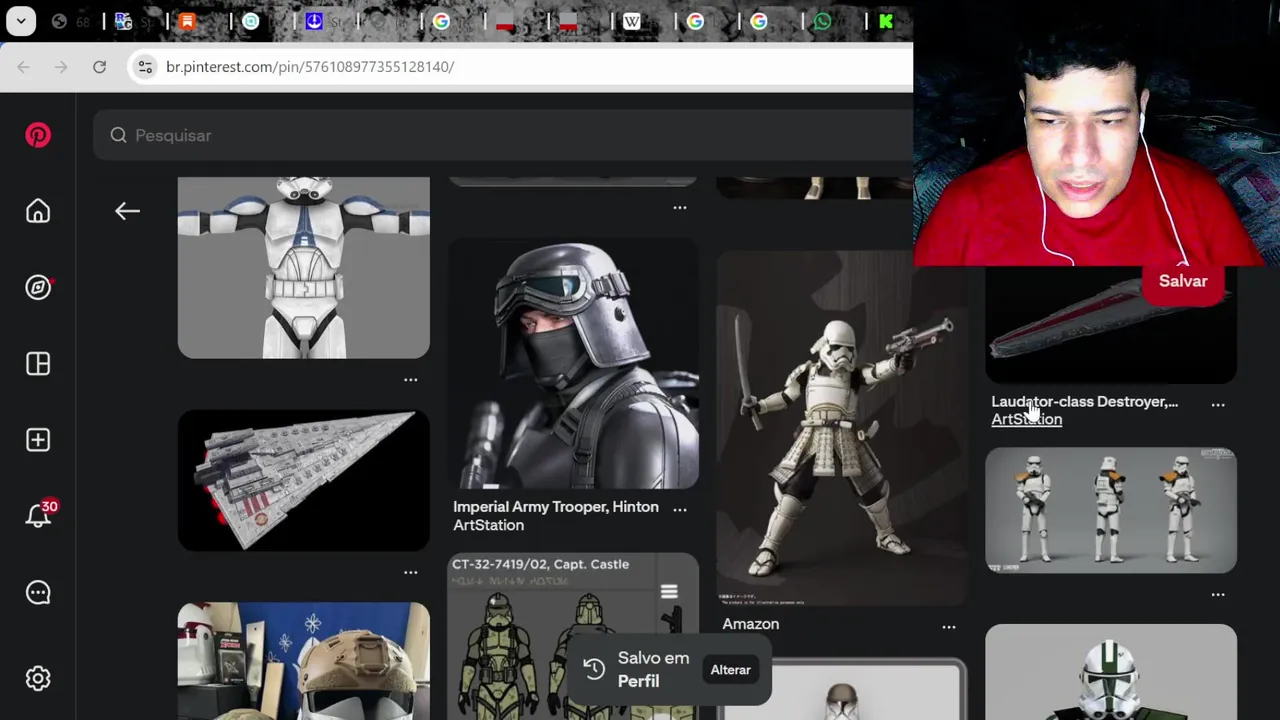
Task: Go to the Home feed icon
Action: click(x=38, y=211)
